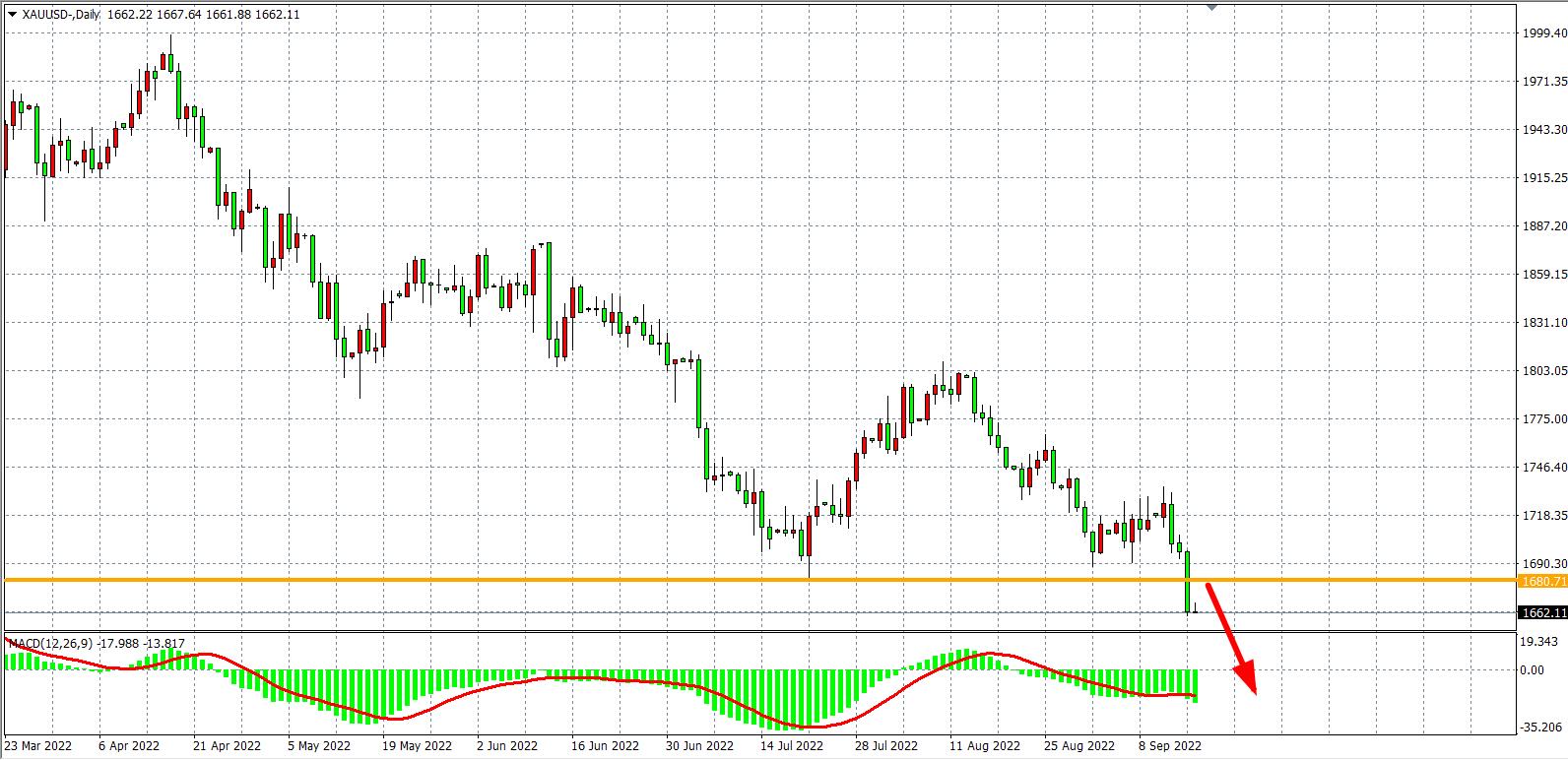1568x760 pixels.
Task: Click the 1887.20 price axis label
Action: coord(1543,225)
